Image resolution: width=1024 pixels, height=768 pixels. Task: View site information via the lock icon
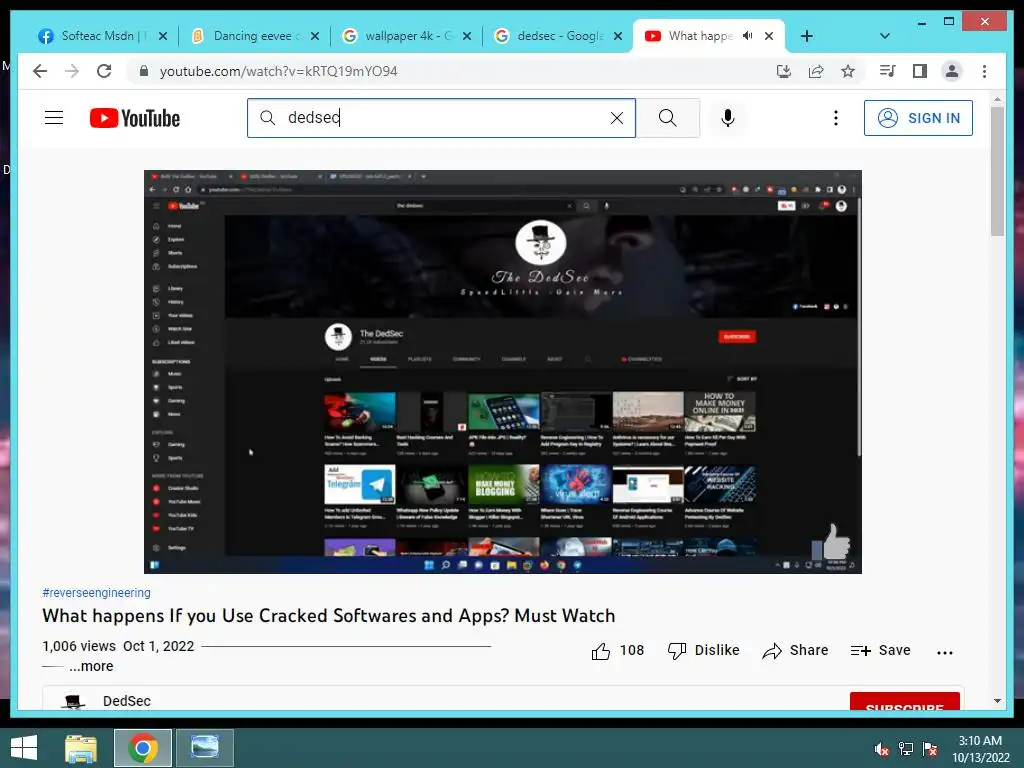[144, 71]
